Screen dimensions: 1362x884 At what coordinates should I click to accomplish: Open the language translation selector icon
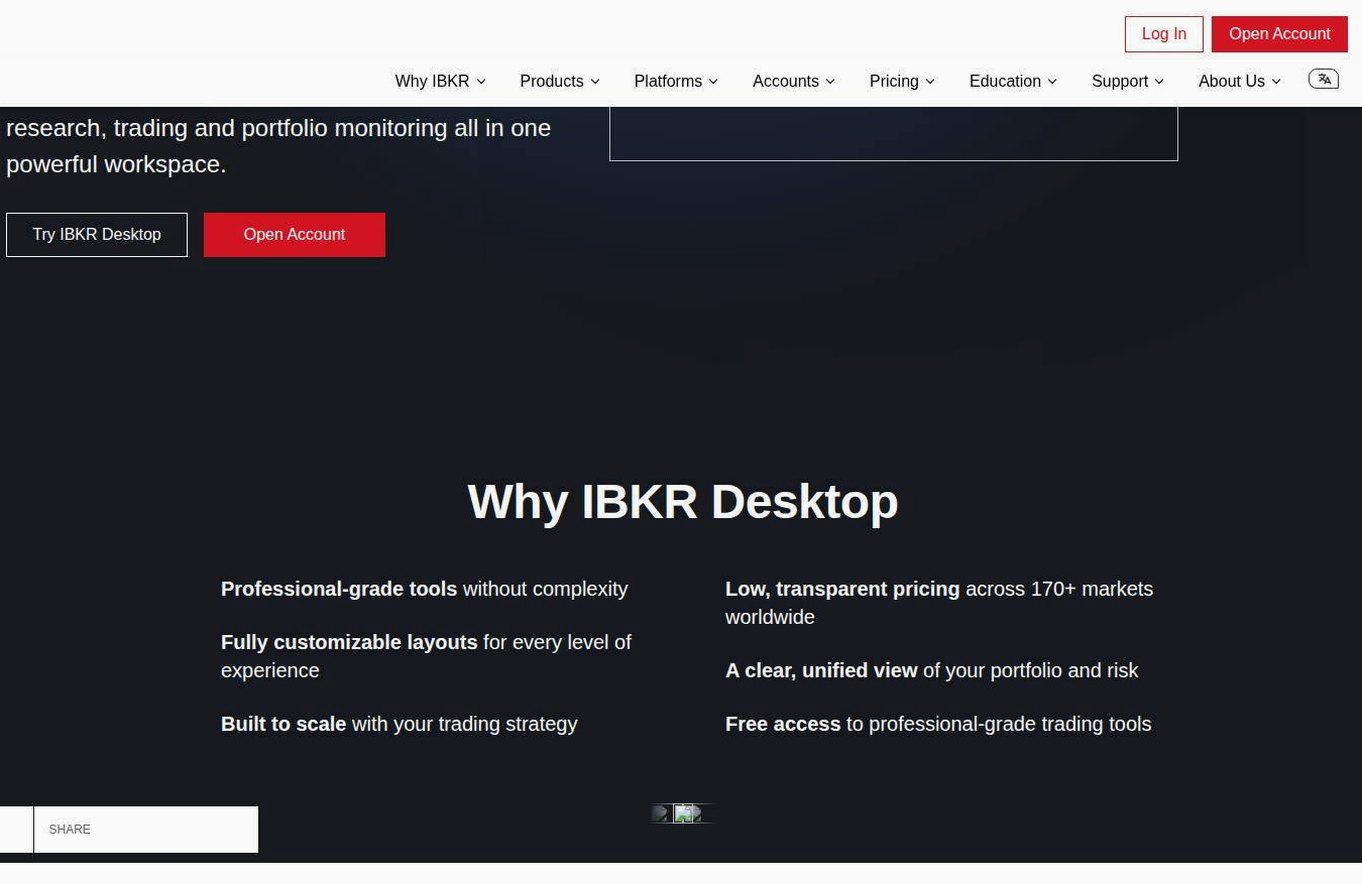point(1323,79)
